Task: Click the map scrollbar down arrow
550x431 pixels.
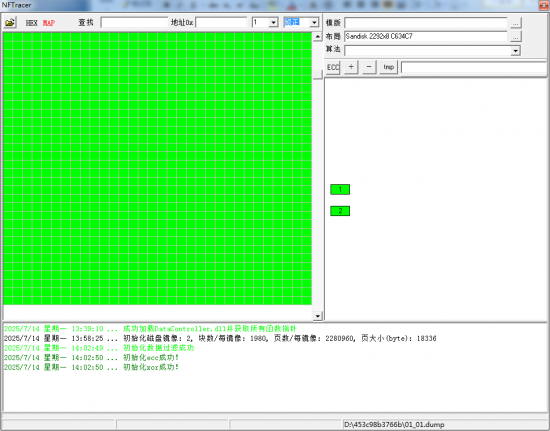Action: coord(317,316)
